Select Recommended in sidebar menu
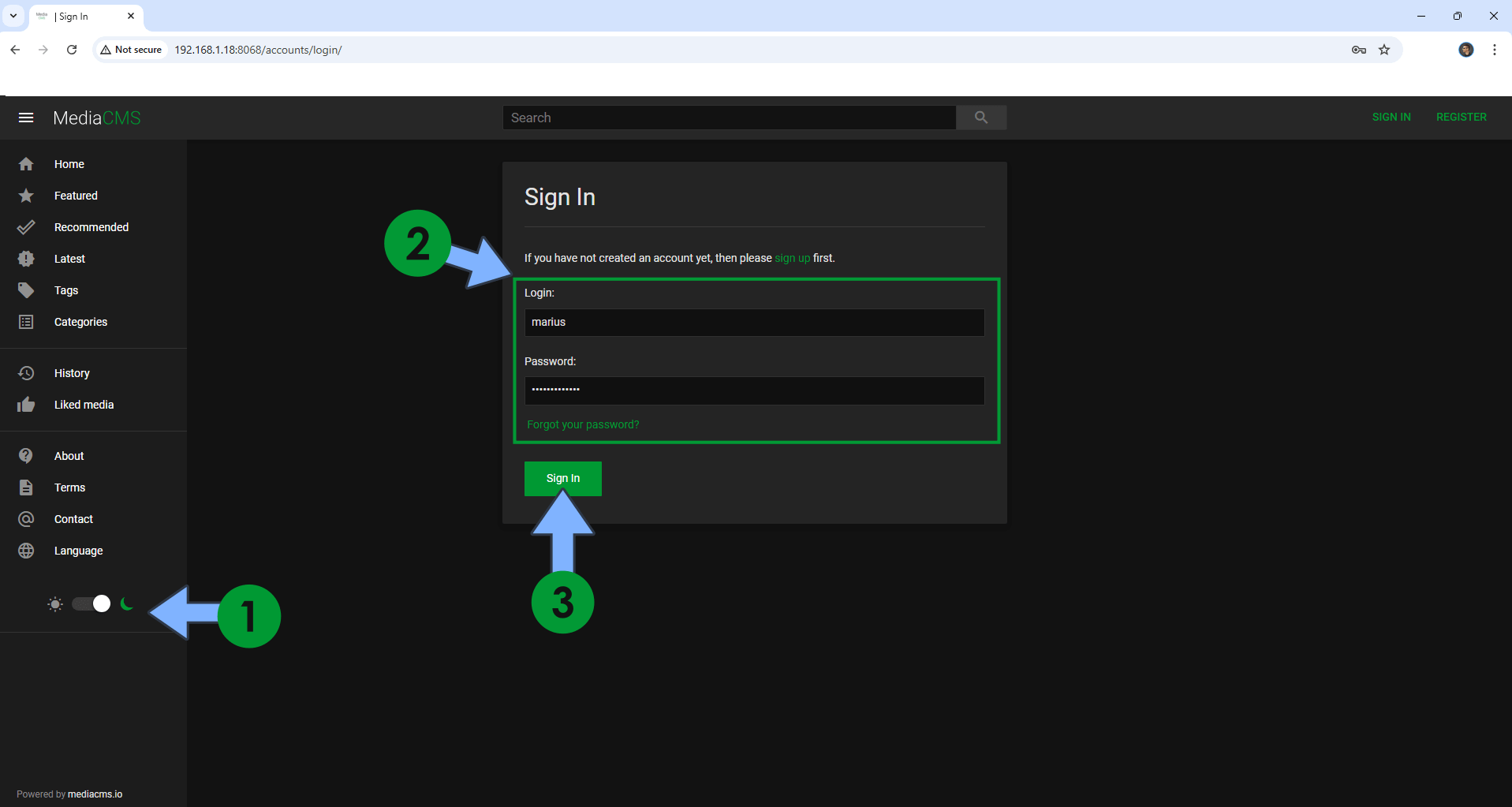Viewport: 1512px width, 807px height. (x=91, y=227)
